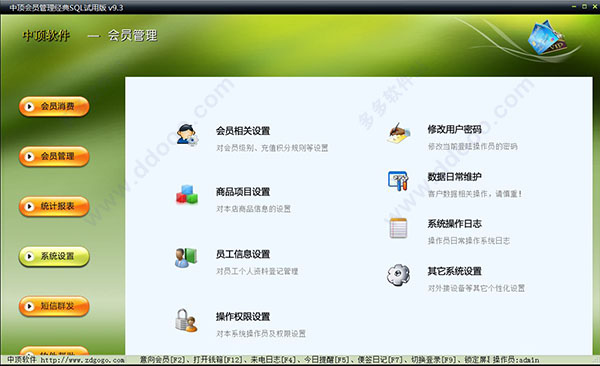Click the 会员管理 header title text

pos(132,36)
